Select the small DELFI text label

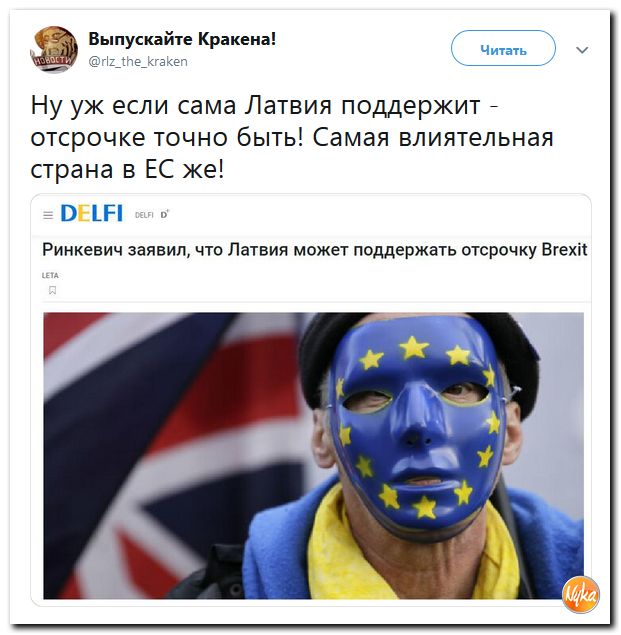(x=144, y=215)
